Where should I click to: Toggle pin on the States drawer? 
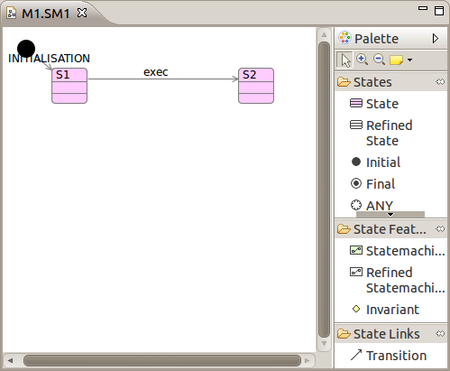[x=440, y=82]
